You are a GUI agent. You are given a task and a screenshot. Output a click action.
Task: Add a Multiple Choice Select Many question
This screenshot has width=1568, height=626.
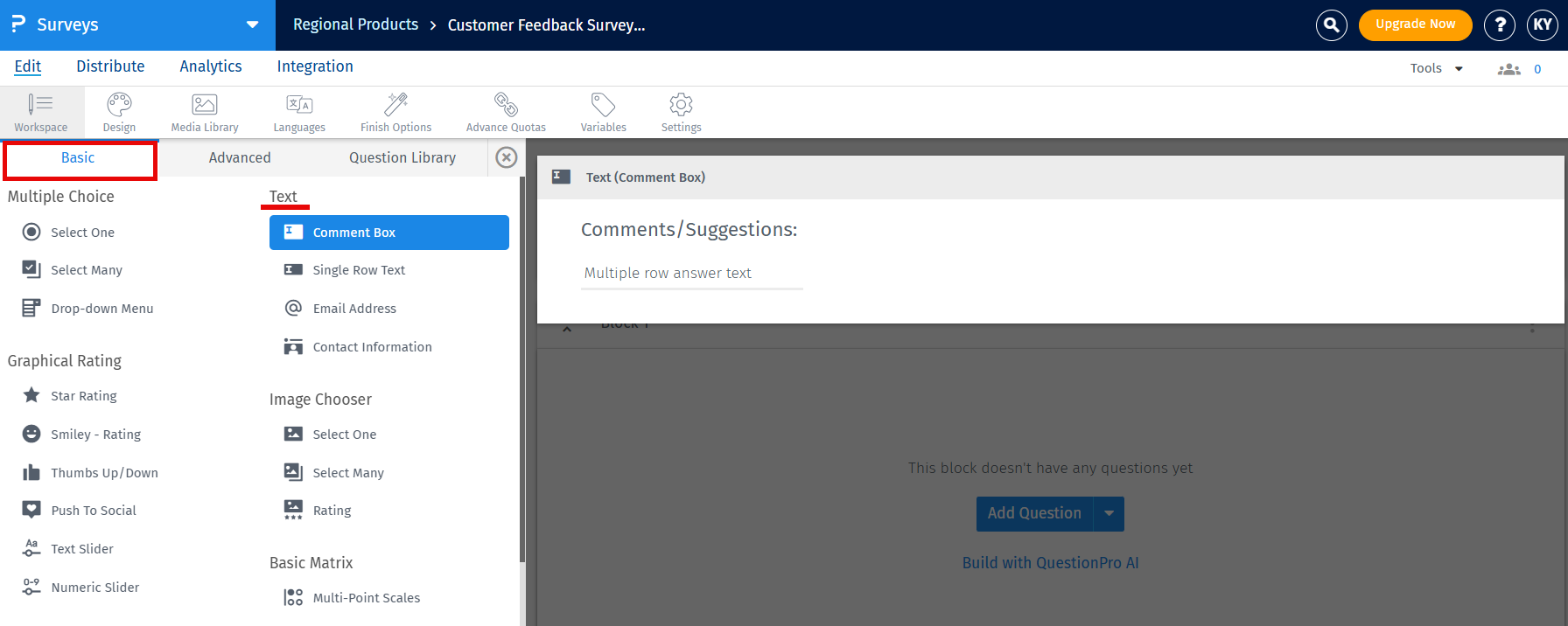coord(72,270)
